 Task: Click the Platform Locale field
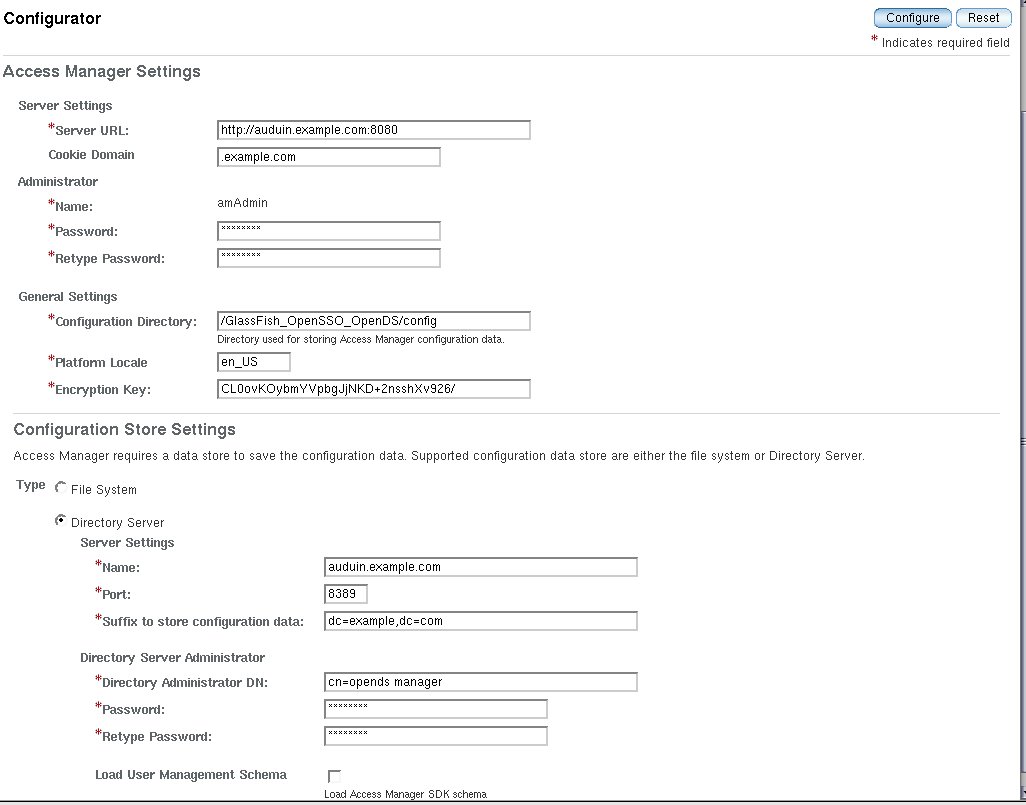coord(253,362)
